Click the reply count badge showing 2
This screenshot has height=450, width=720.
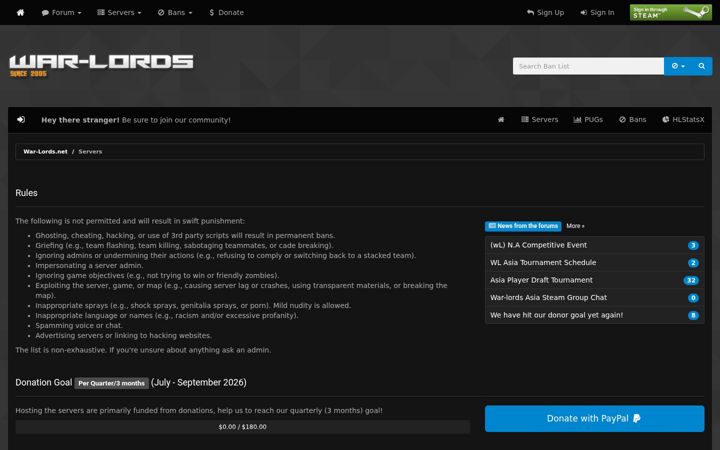(693, 263)
